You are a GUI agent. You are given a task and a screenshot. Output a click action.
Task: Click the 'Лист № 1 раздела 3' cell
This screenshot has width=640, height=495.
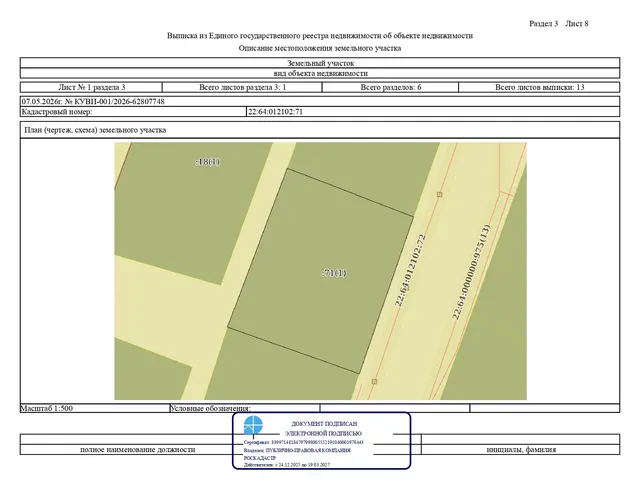click(91, 87)
